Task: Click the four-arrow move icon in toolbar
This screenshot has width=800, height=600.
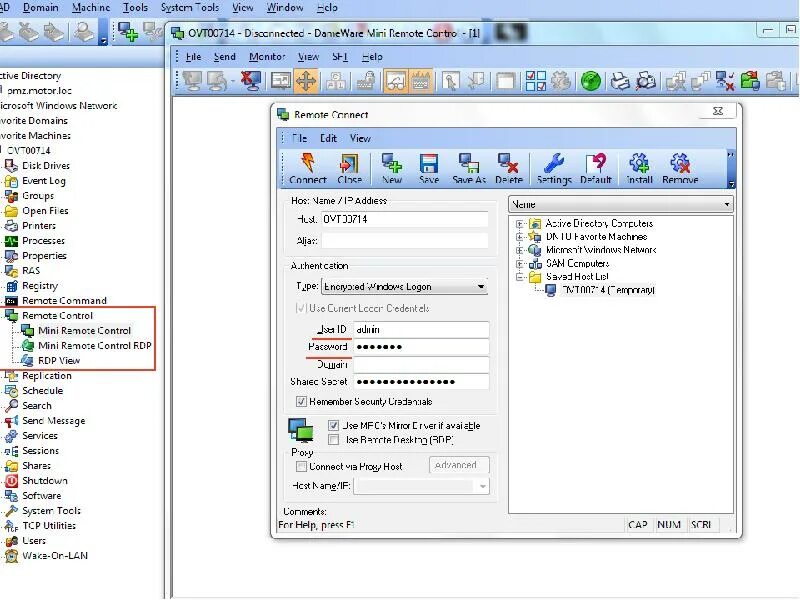Action: [x=306, y=81]
